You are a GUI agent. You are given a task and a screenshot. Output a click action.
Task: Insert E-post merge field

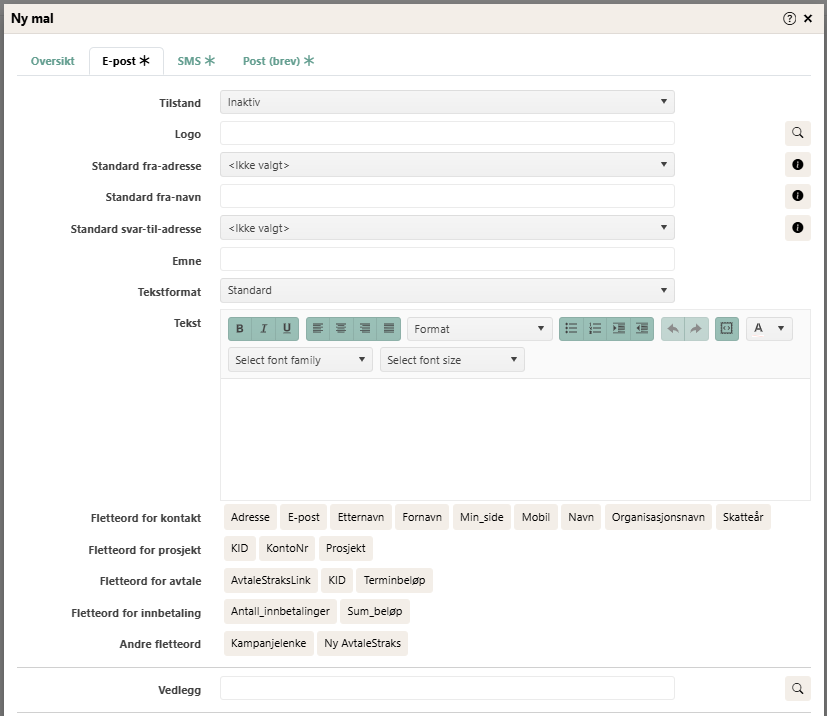(304, 517)
